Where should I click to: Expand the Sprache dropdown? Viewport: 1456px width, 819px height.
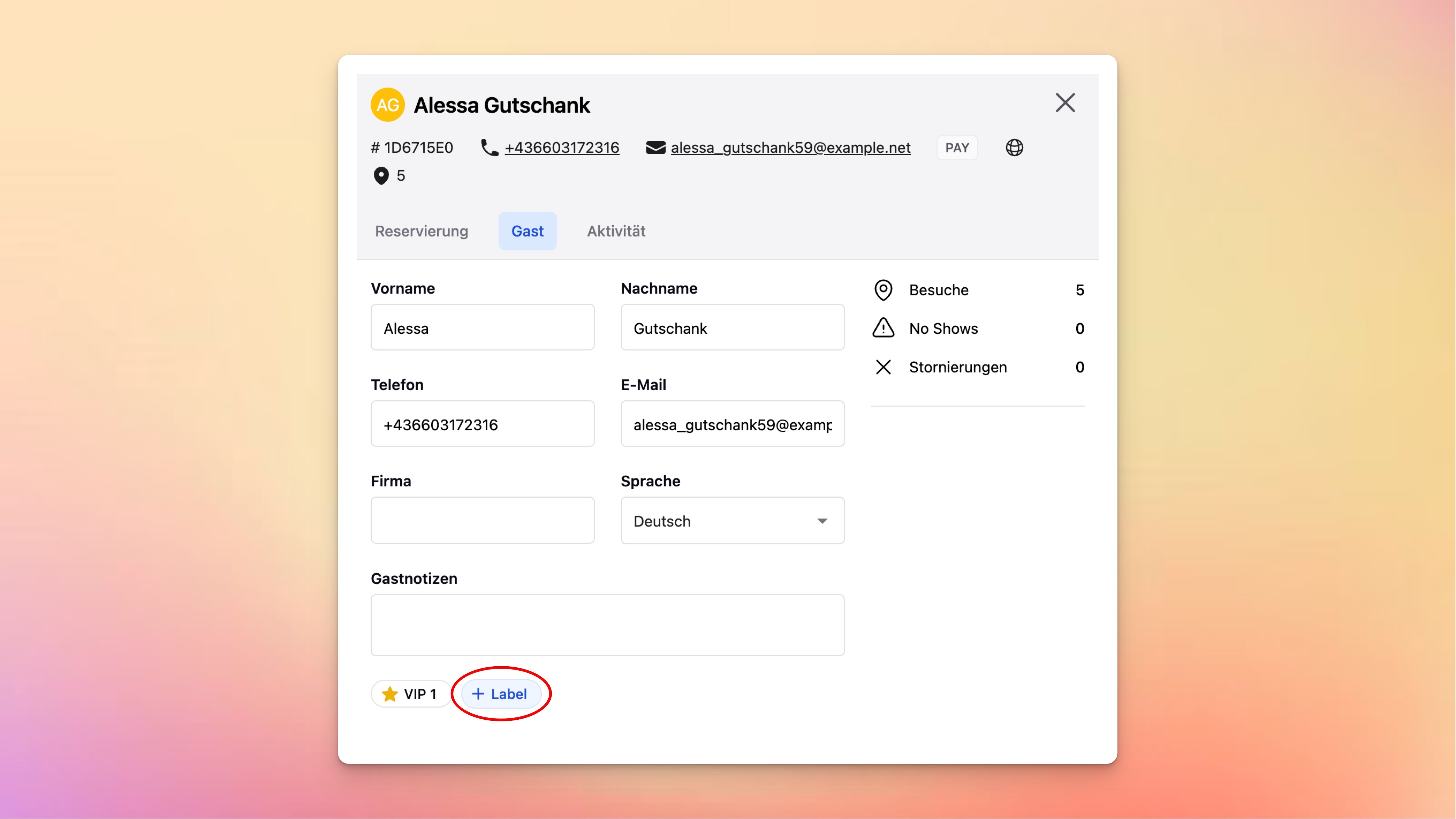(732, 521)
